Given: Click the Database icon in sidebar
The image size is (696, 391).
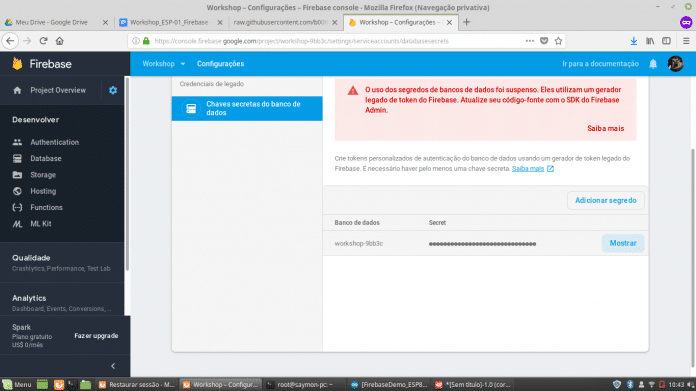Looking at the screenshot, I should pyautogui.click(x=17, y=158).
